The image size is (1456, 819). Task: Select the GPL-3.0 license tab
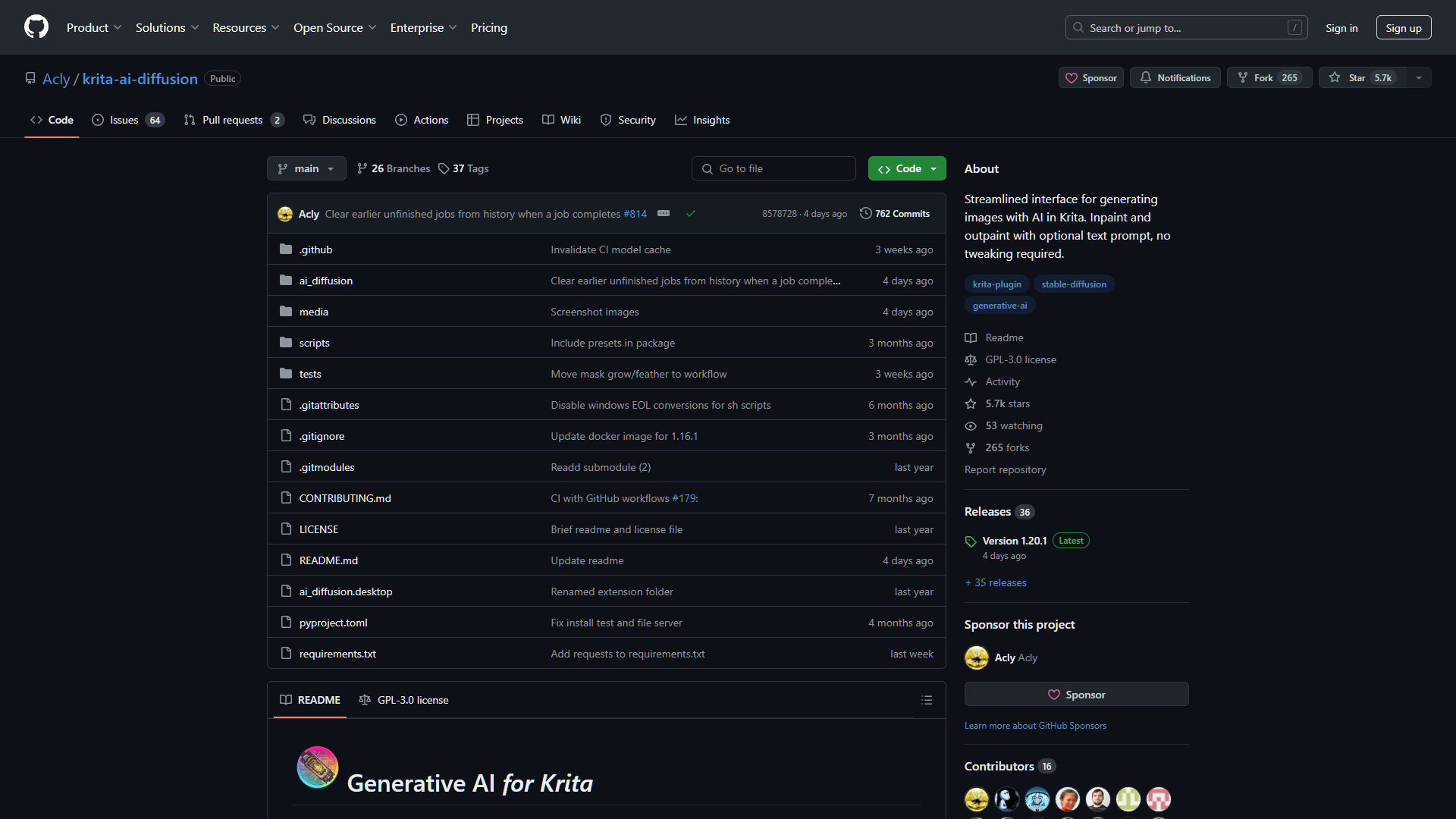(x=404, y=700)
